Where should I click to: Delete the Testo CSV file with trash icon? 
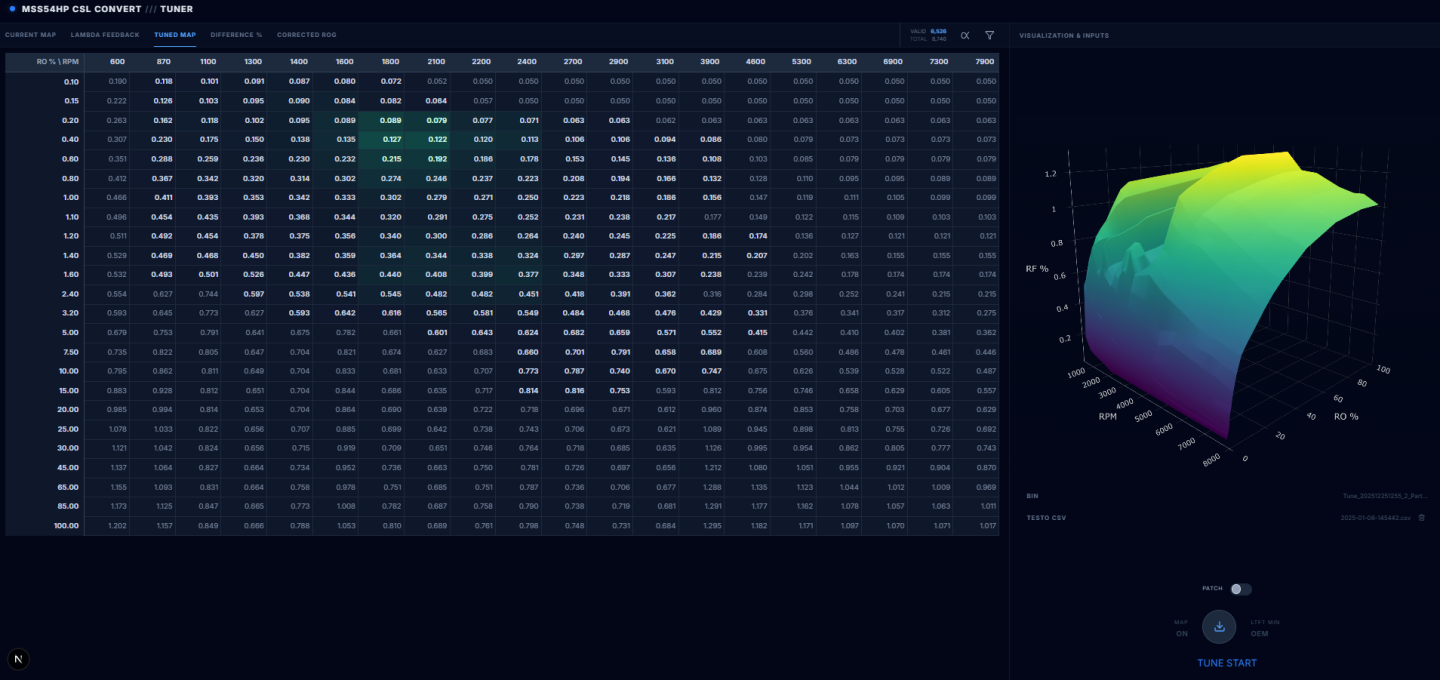(1421, 517)
